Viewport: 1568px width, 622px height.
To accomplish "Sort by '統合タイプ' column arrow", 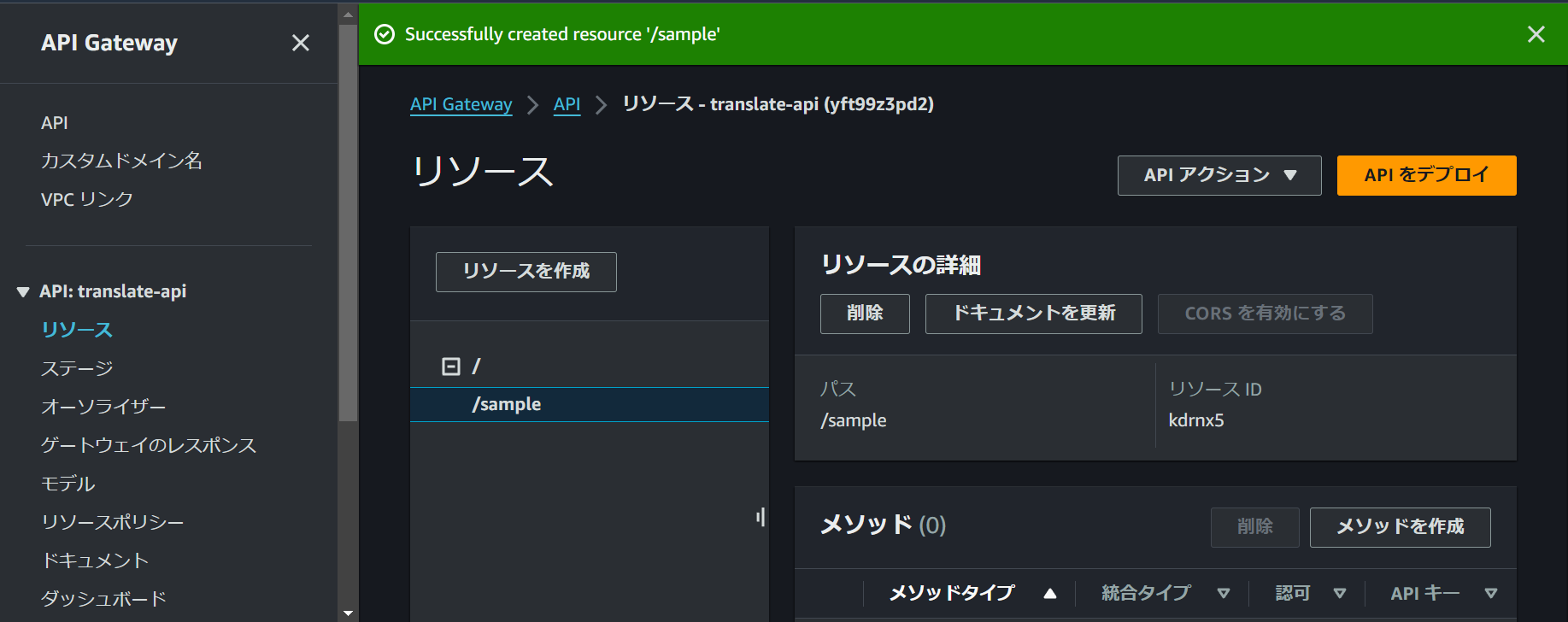I will pyautogui.click(x=1224, y=594).
